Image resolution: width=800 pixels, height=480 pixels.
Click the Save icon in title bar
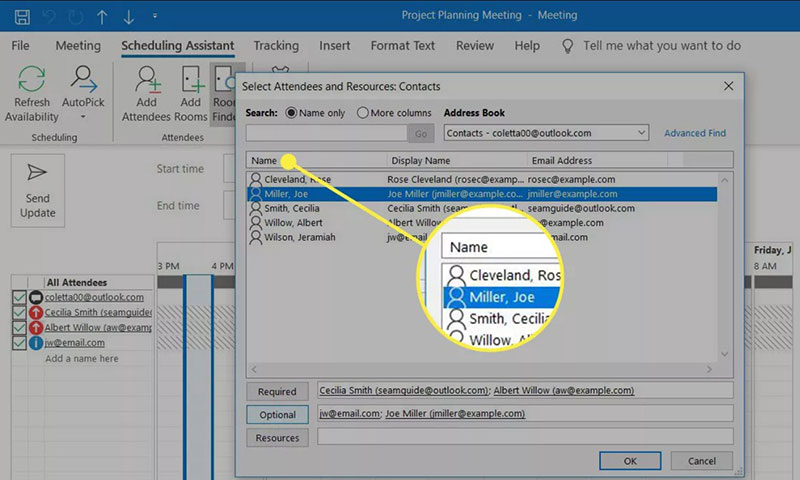point(22,17)
